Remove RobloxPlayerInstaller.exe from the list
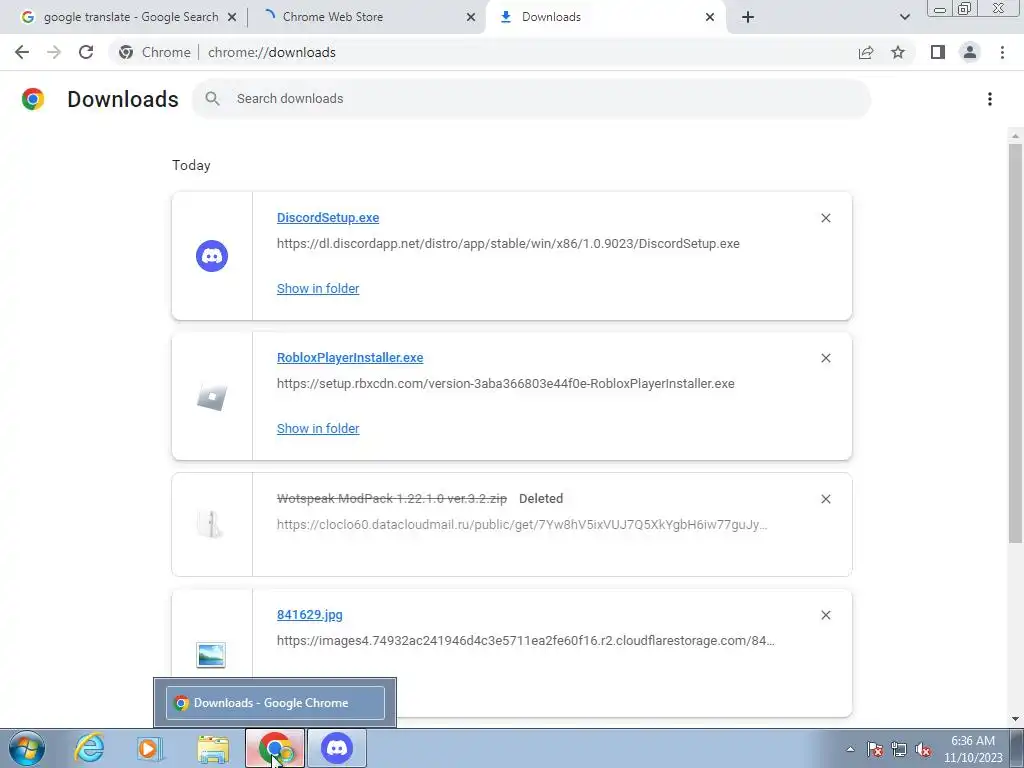 point(825,358)
